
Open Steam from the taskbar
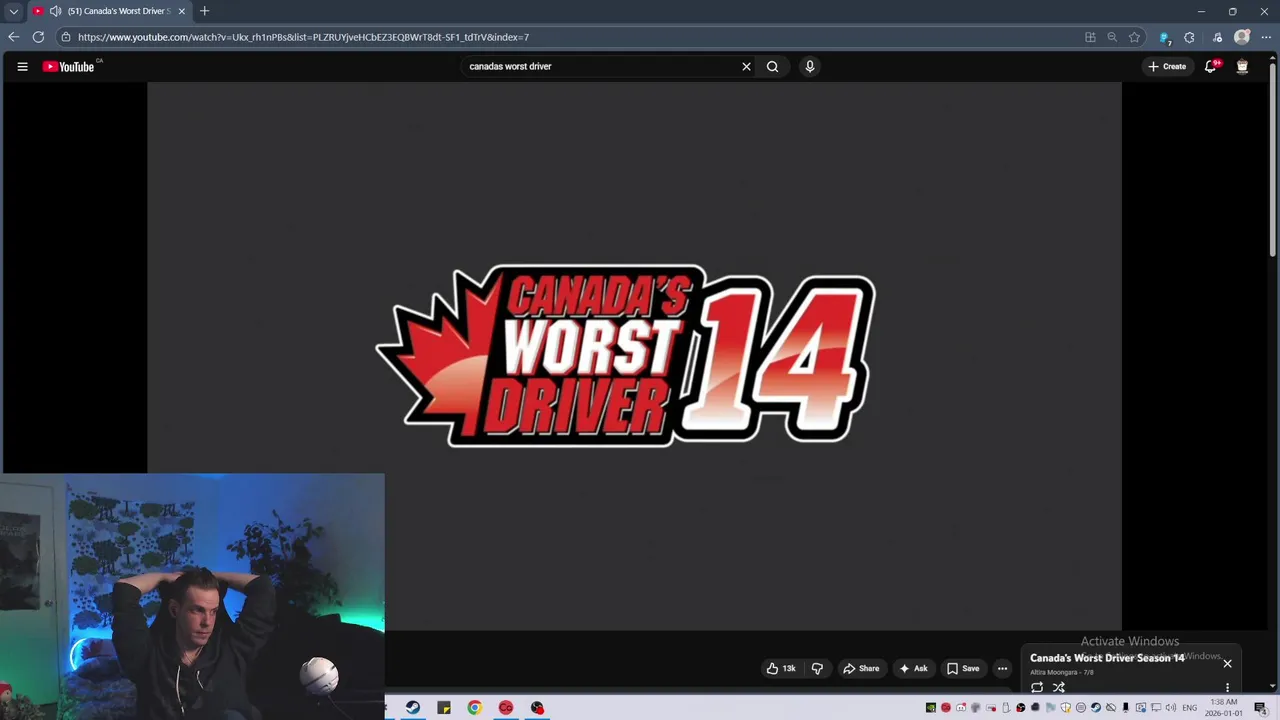412,708
